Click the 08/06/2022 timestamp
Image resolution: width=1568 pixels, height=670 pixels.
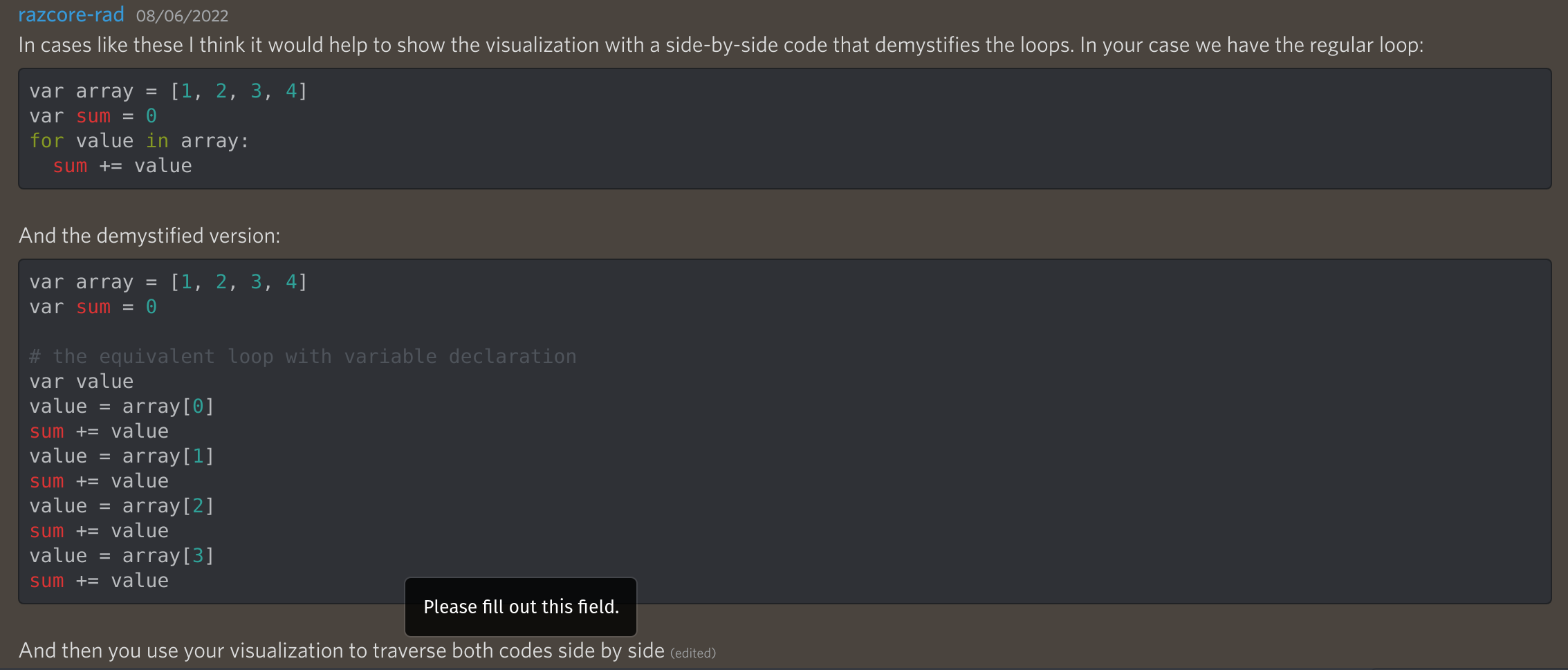pyautogui.click(x=182, y=15)
